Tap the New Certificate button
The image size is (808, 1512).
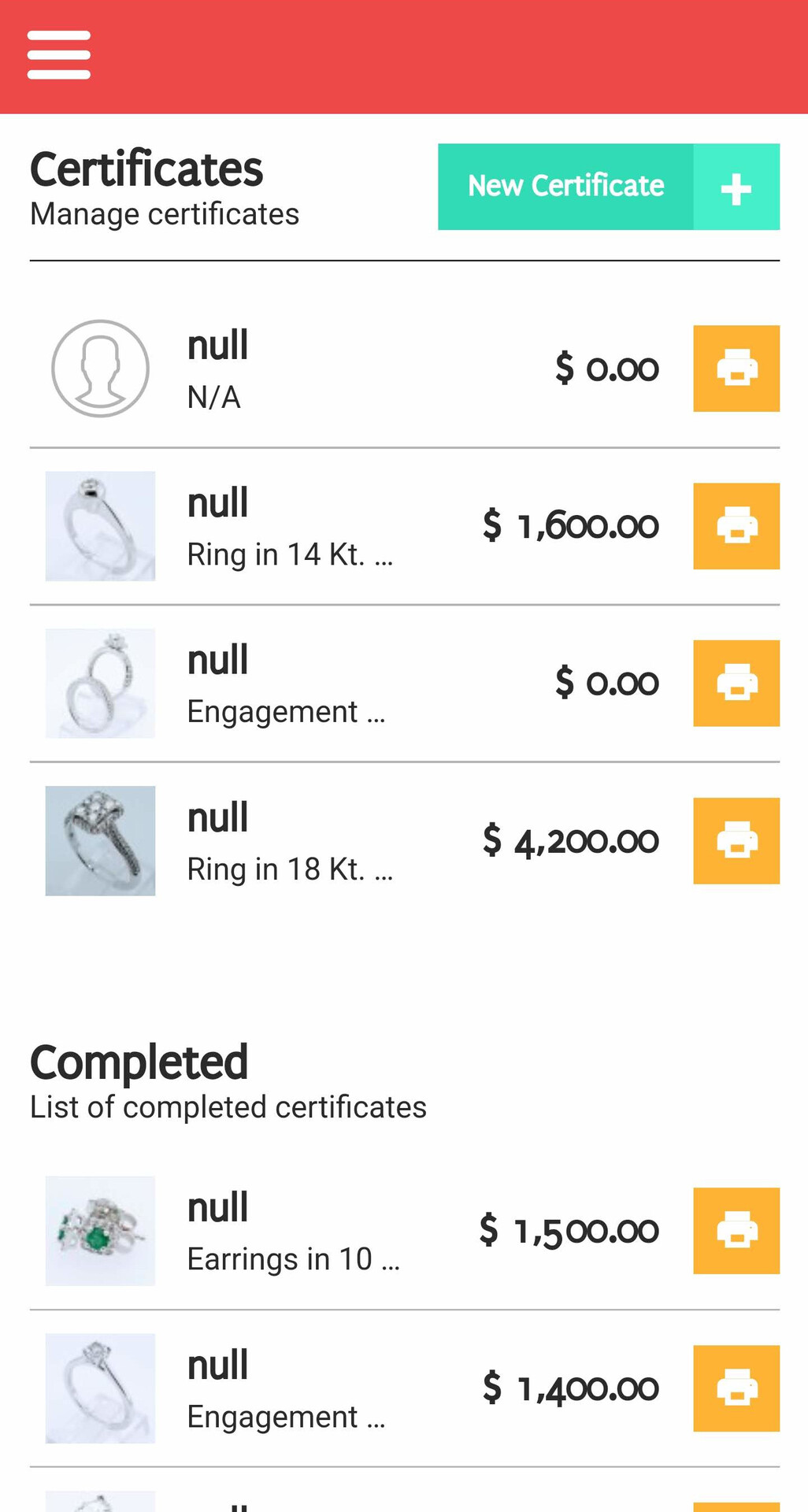[565, 187]
